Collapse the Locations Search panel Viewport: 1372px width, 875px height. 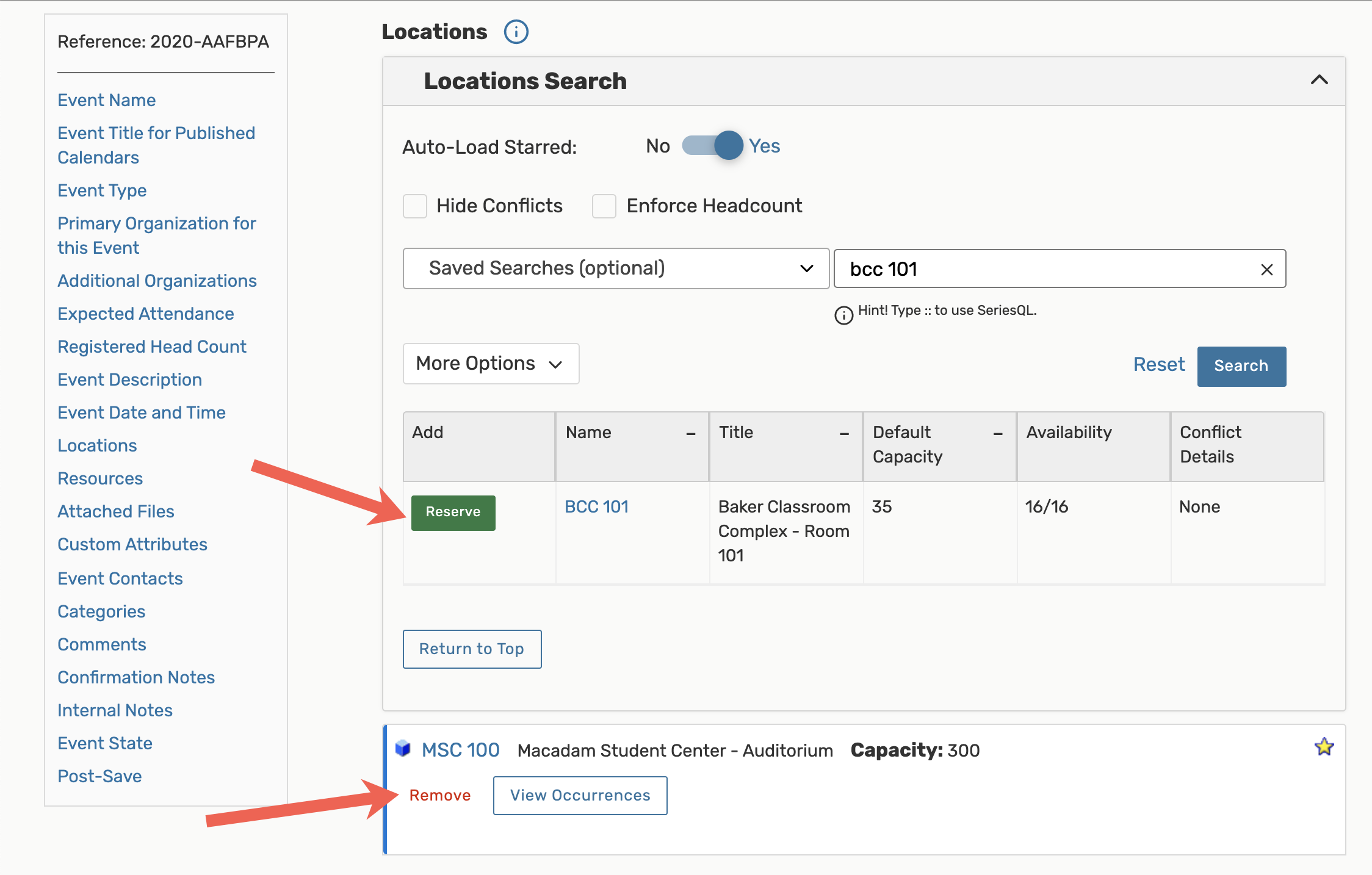coord(1319,81)
